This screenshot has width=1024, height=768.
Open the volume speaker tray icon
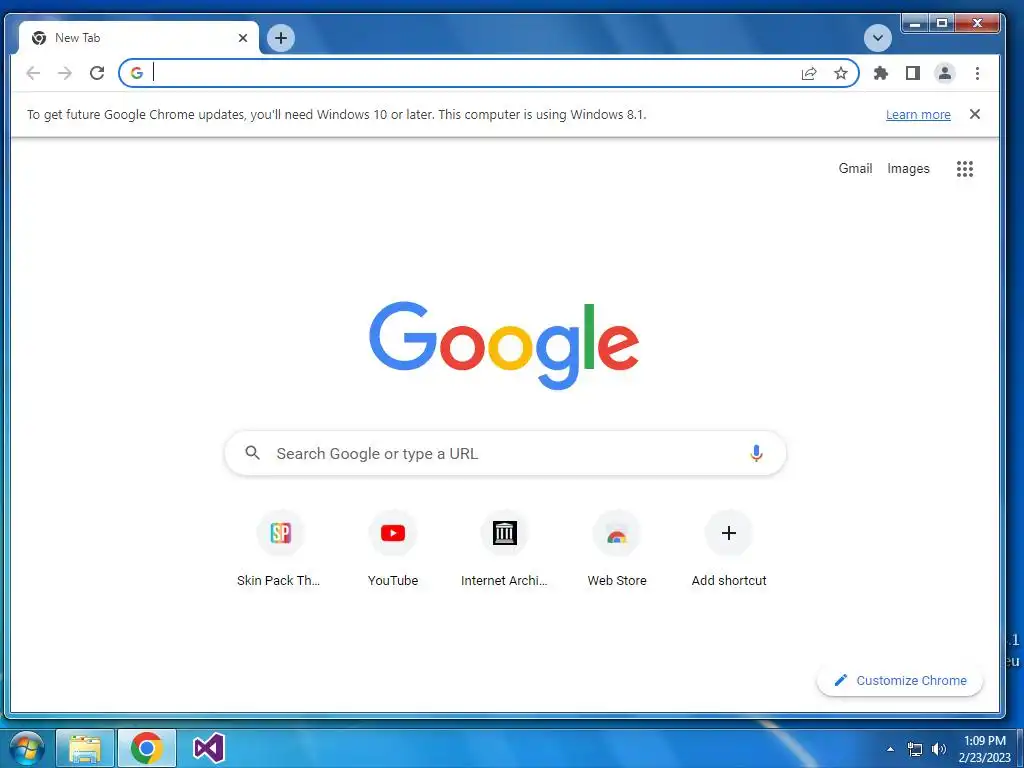click(x=939, y=749)
